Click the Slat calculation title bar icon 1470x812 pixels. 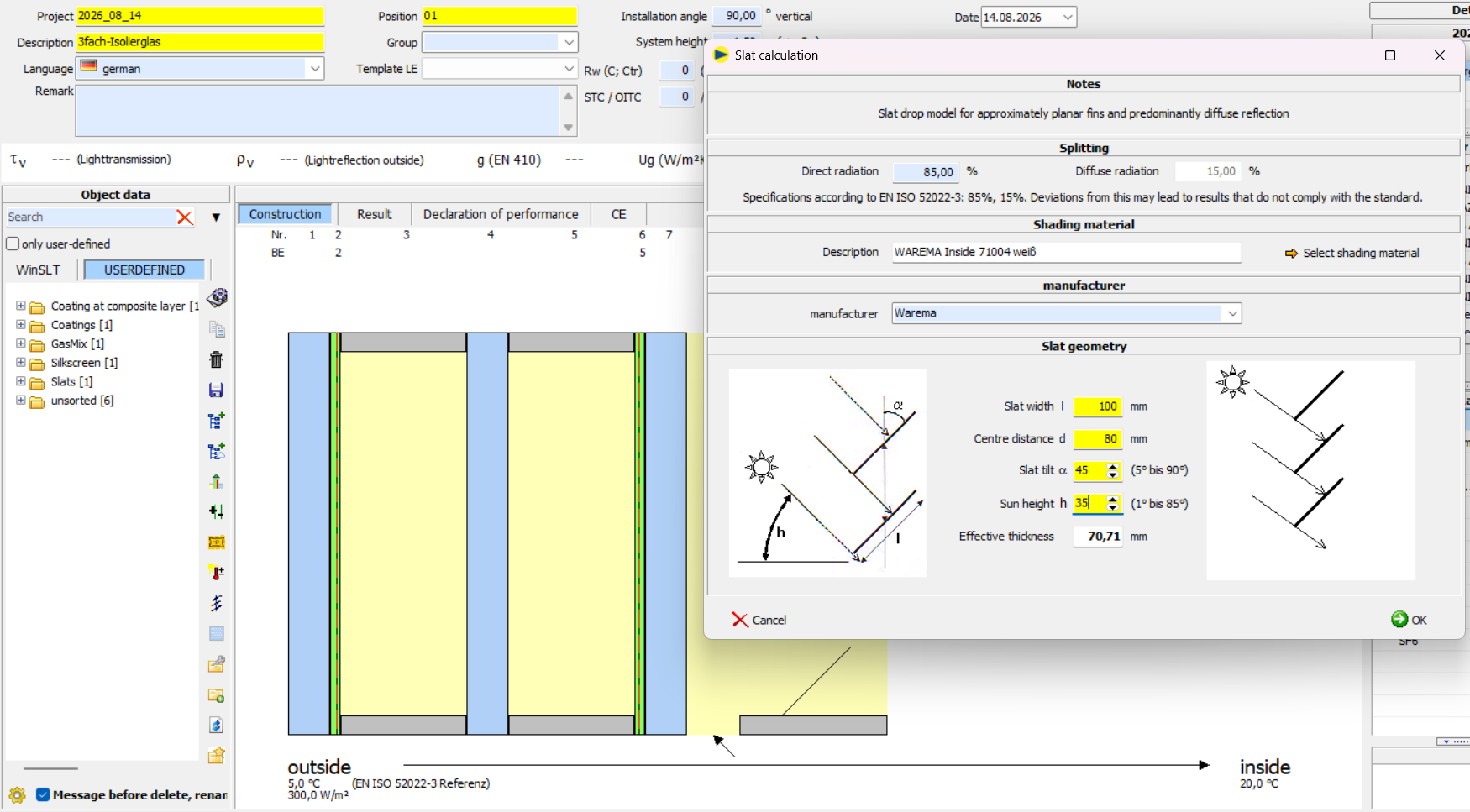point(721,55)
